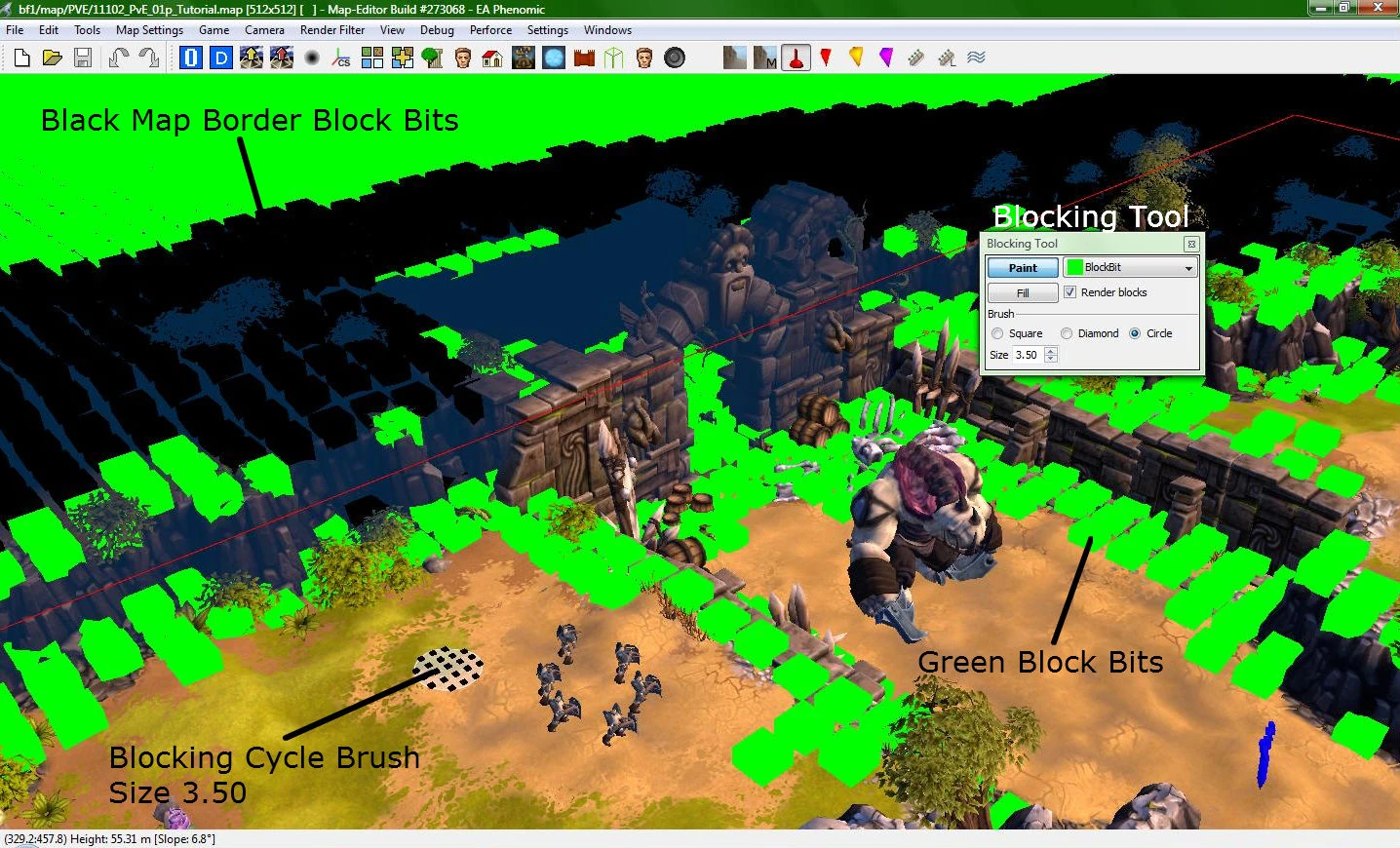Open the Windows menu
This screenshot has height=848, width=1400.
tap(607, 30)
